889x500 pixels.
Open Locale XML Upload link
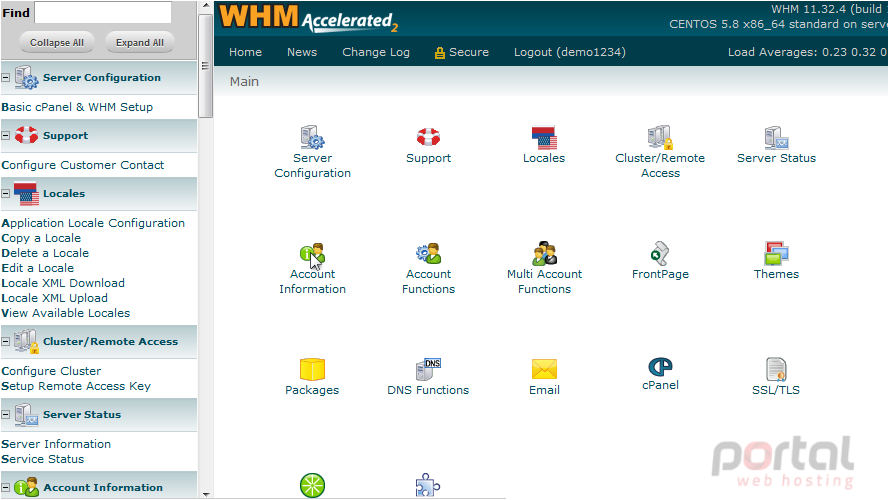coord(54,298)
